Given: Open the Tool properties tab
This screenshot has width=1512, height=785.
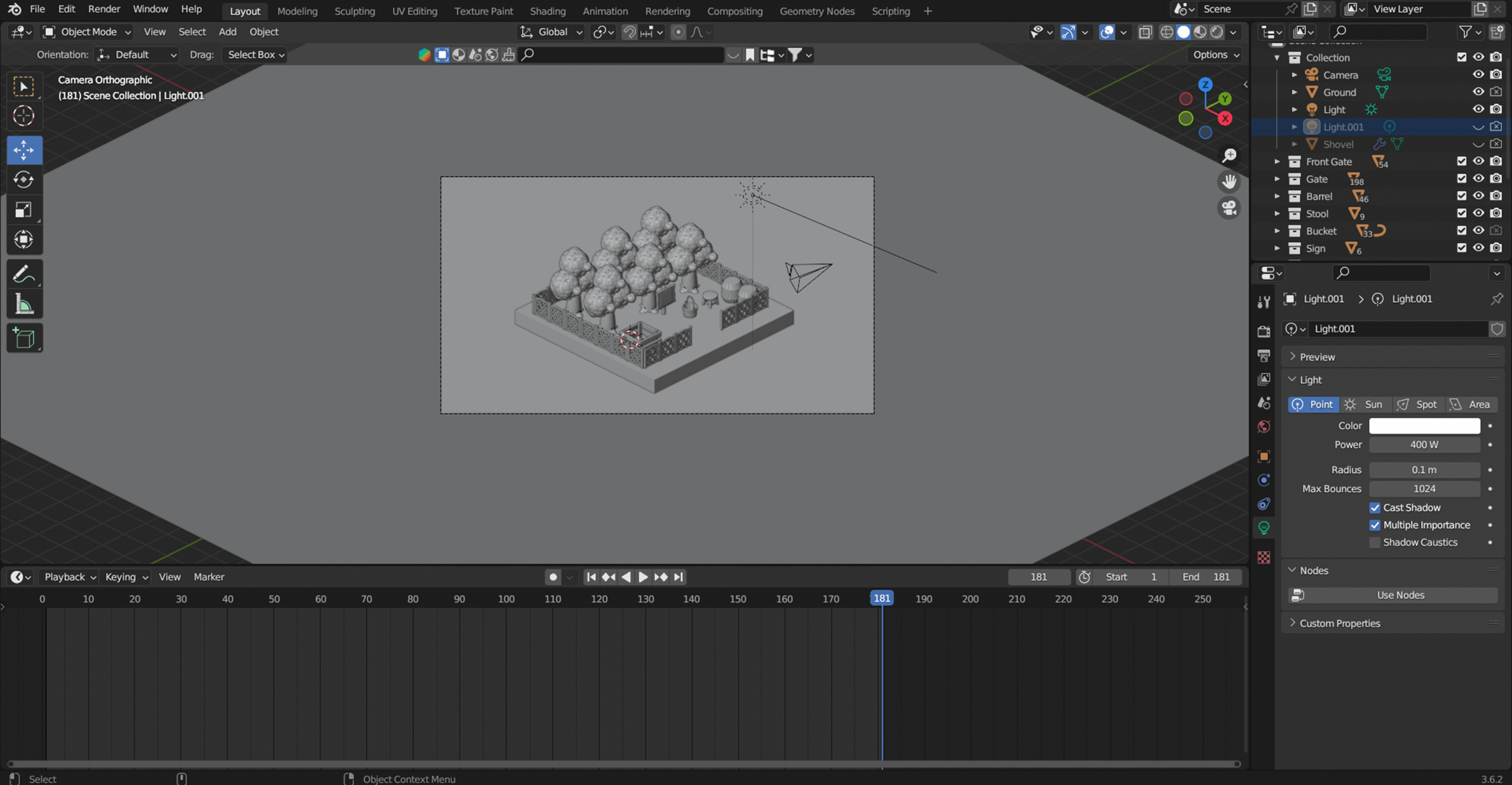Looking at the screenshot, I should pos(1264,302).
